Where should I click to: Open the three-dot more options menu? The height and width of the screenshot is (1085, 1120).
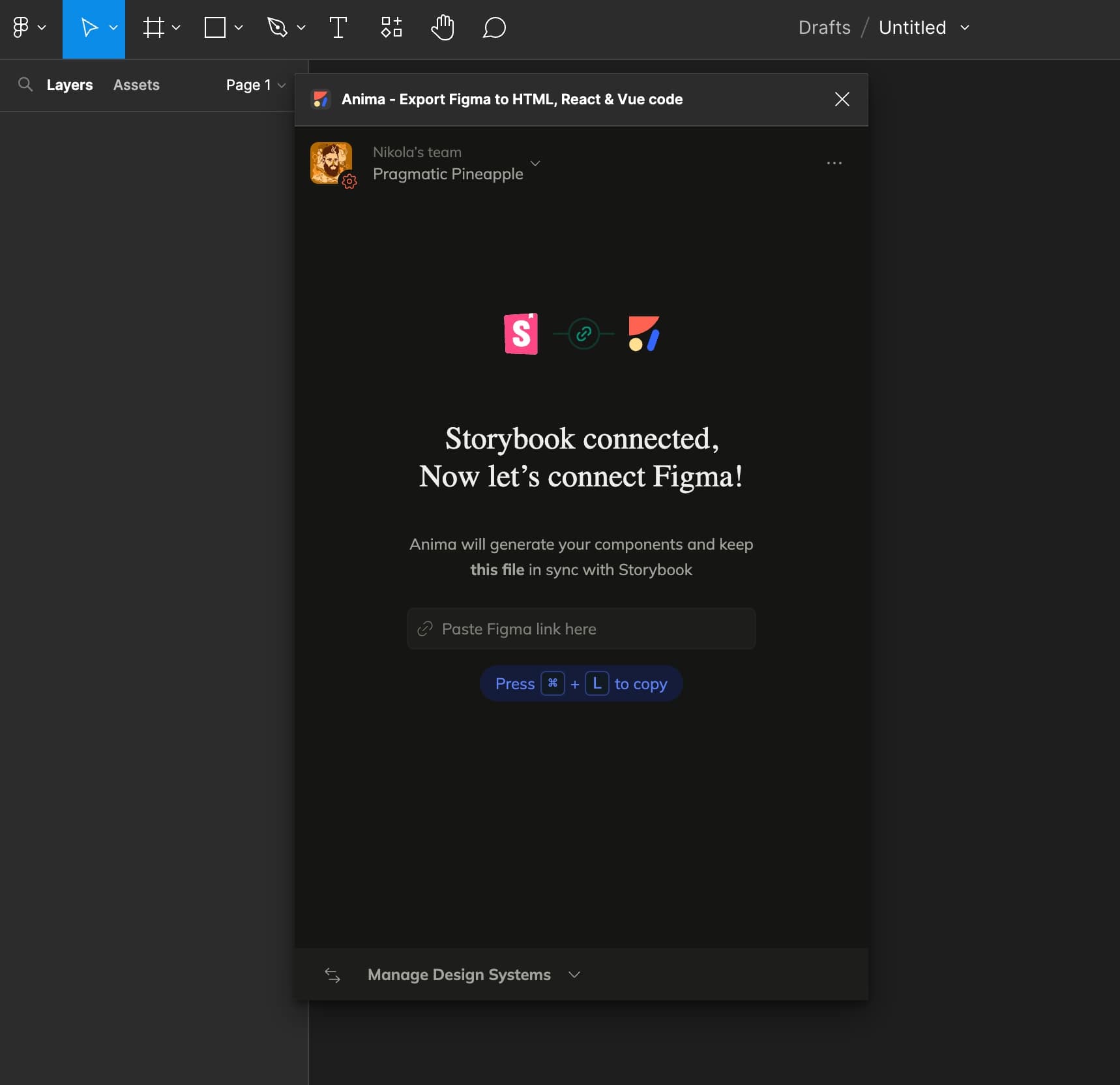pyautogui.click(x=834, y=163)
